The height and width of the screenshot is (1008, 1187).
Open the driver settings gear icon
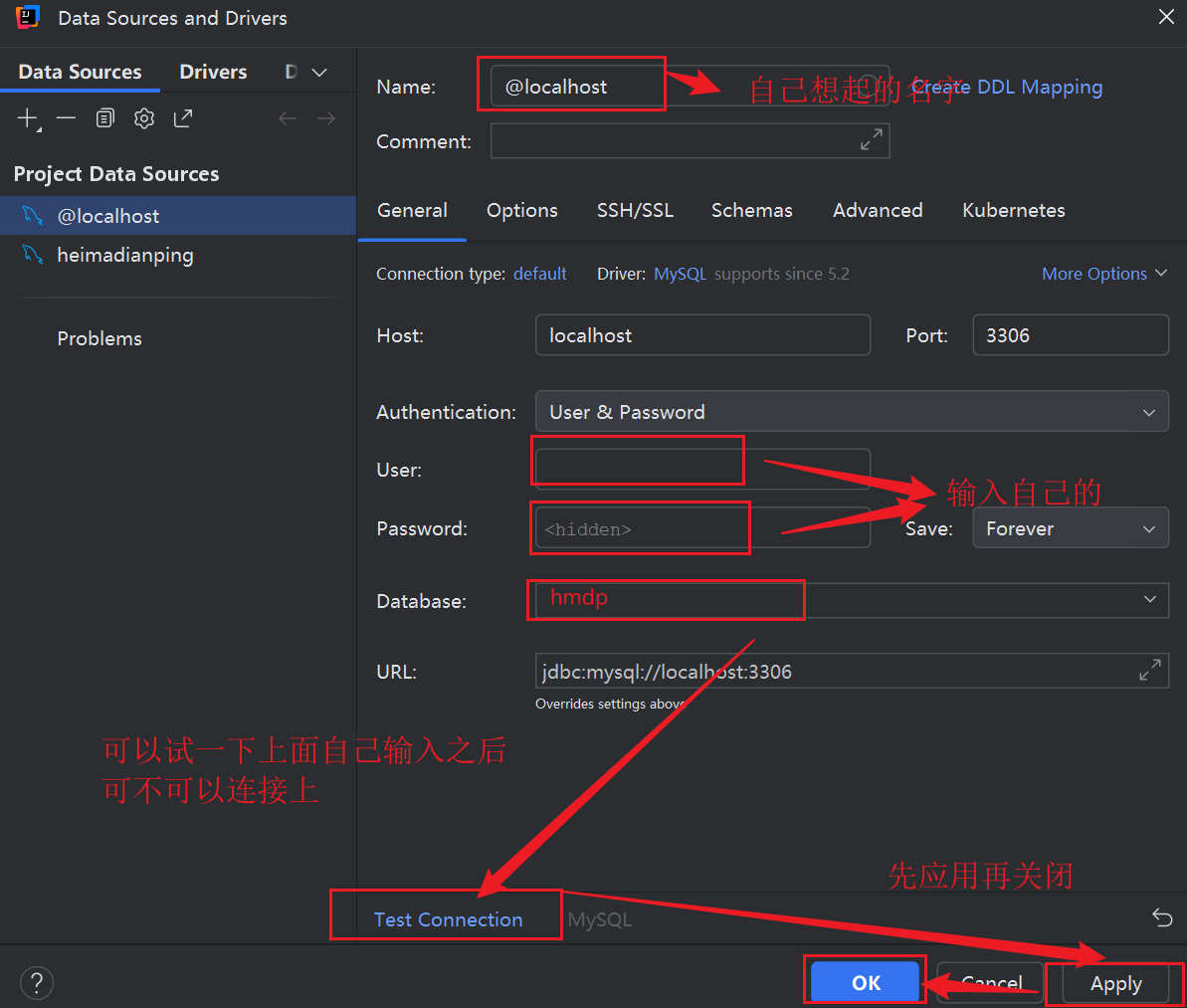[x=144, y=118]
